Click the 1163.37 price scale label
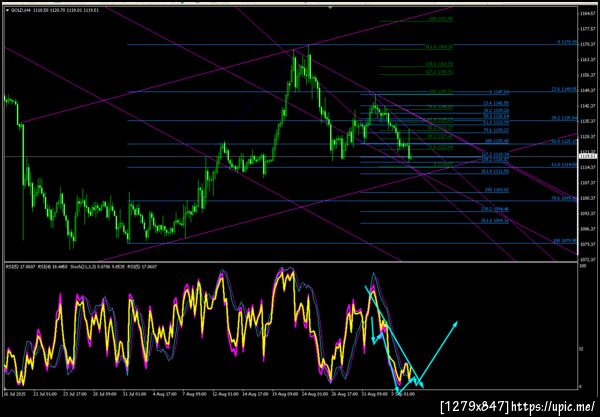600x417 pixels. (x=586, y=60)
